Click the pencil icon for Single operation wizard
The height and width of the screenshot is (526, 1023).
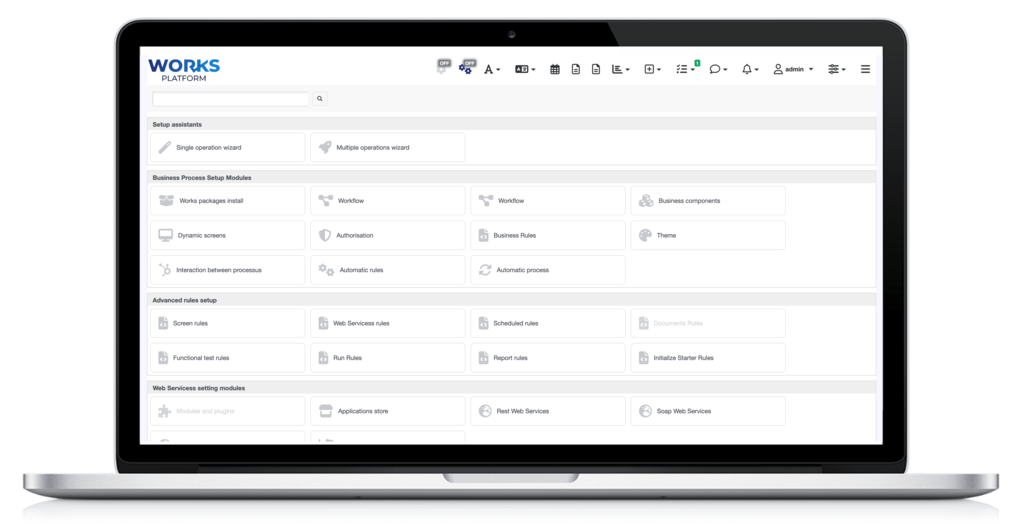point(164,147)
